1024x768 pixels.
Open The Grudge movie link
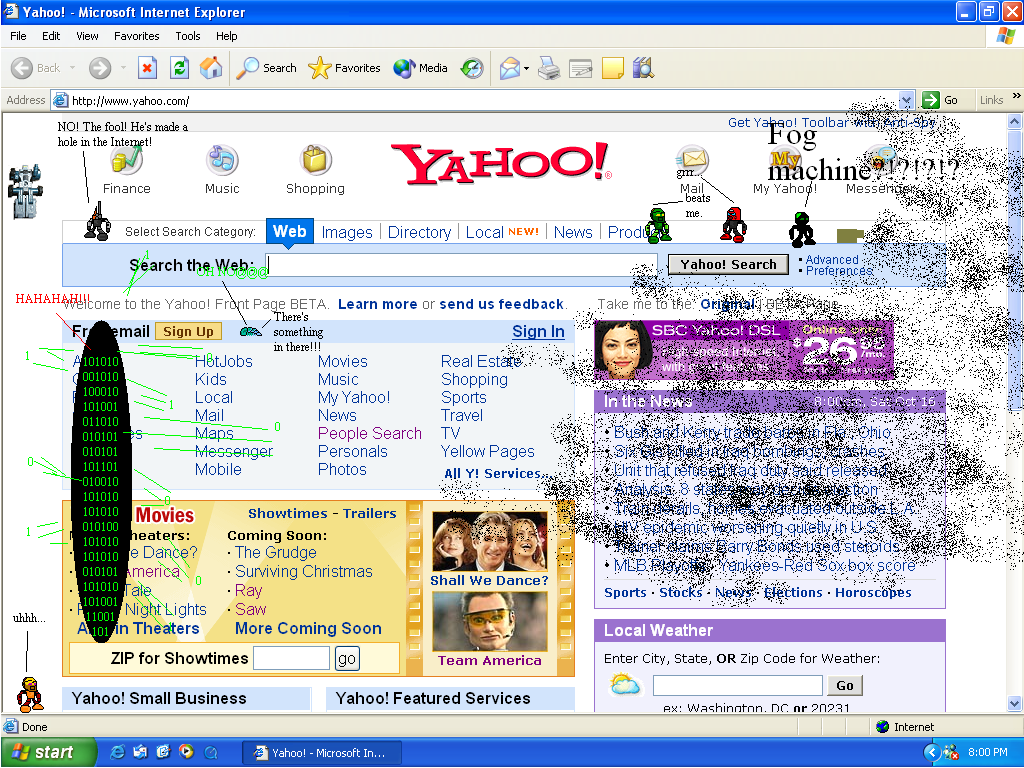[x=276, y=552]
